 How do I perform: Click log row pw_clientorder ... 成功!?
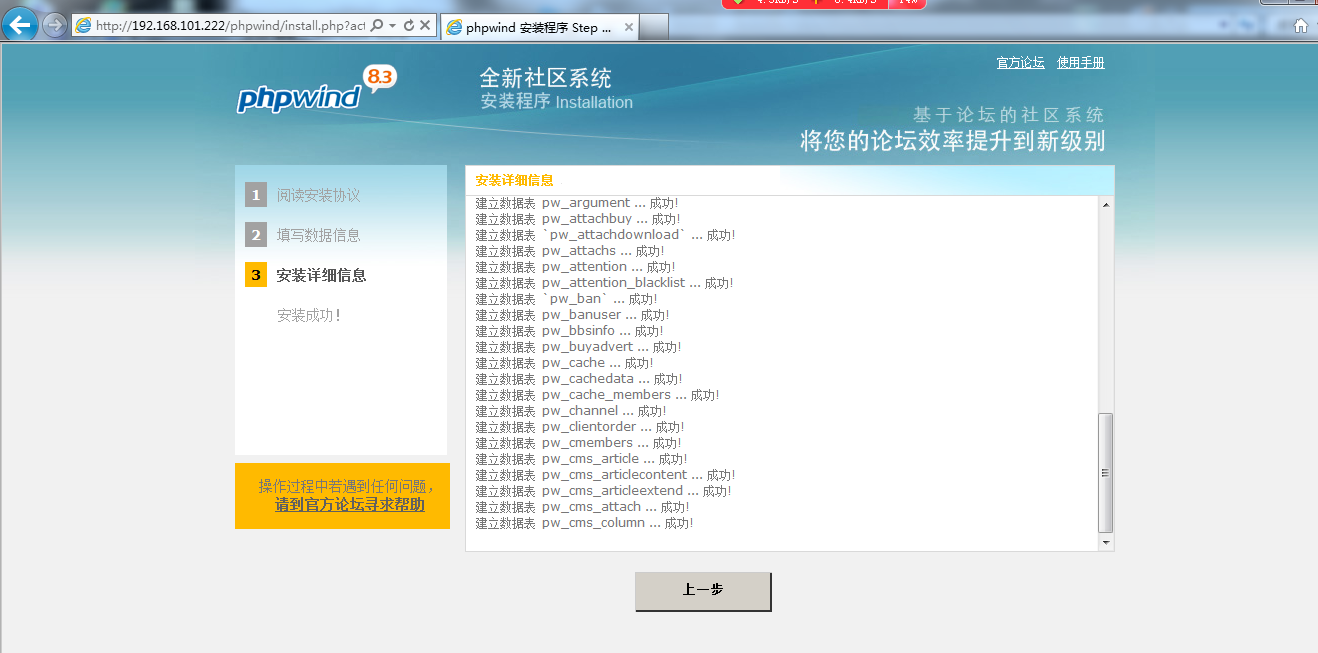point(579,427)
